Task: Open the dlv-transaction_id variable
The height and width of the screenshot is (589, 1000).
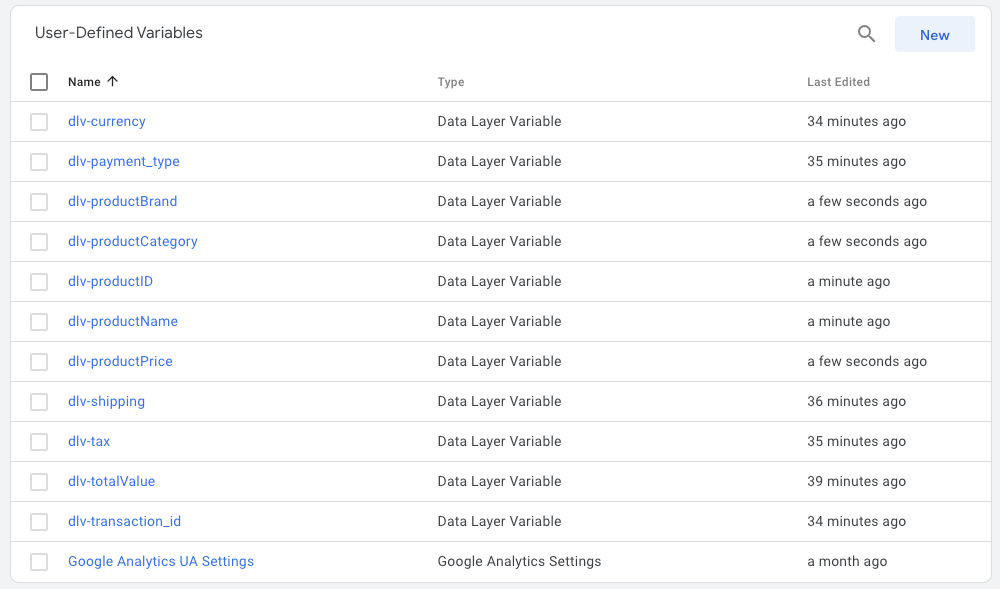Action: (124, 521)
